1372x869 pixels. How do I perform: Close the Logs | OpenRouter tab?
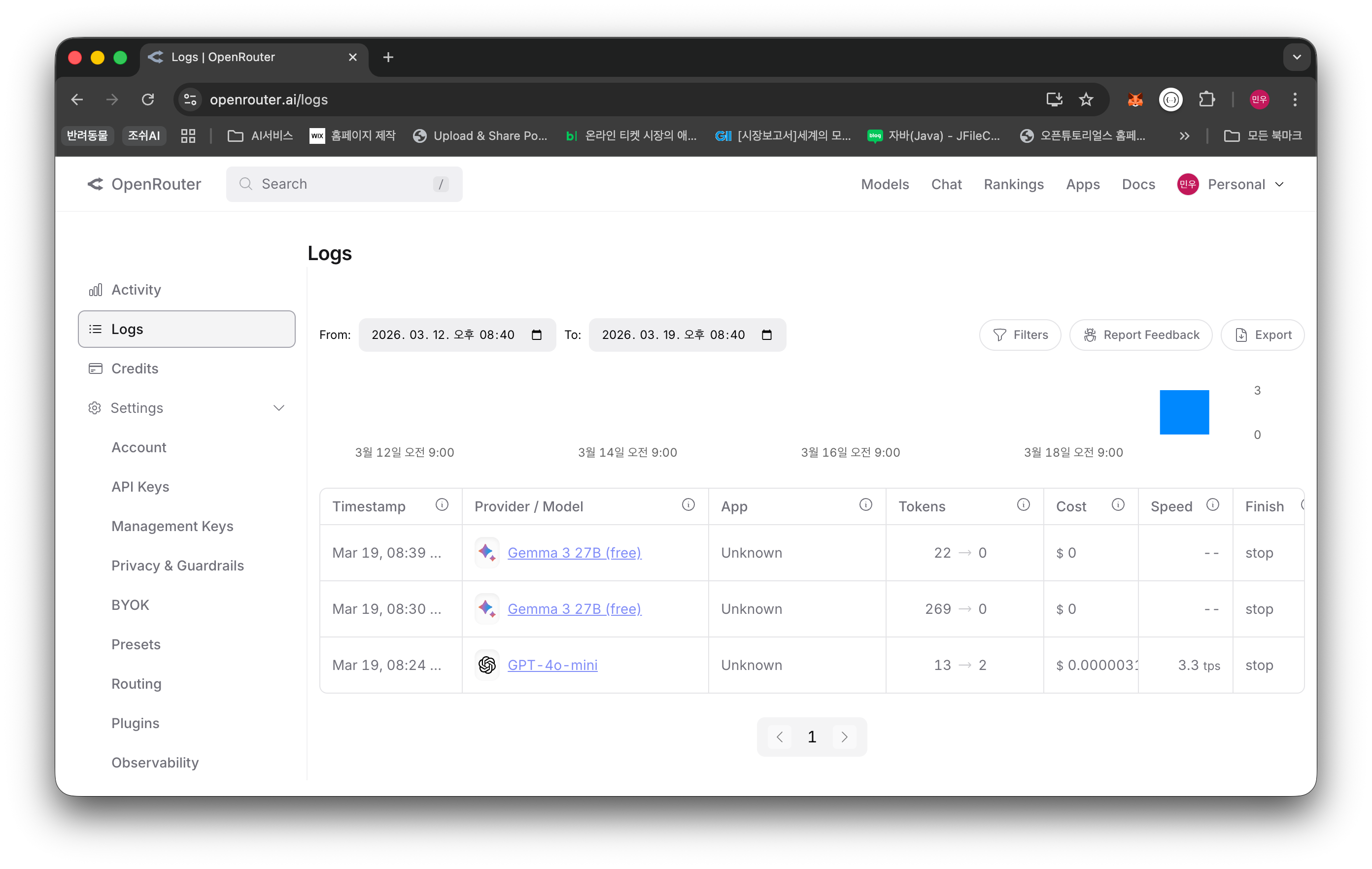(353, 57)
